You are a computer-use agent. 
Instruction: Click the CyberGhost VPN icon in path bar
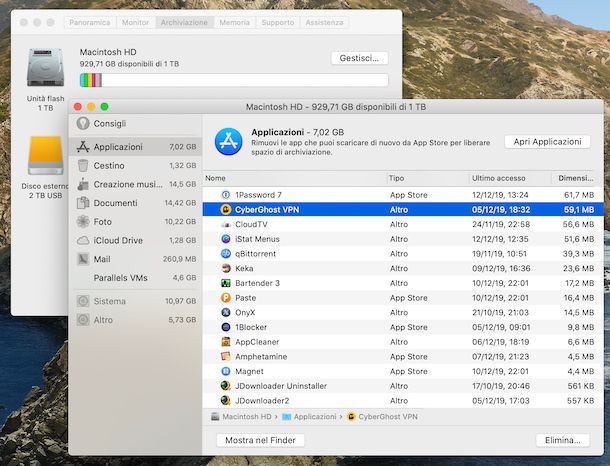click(x=351, y=417)
